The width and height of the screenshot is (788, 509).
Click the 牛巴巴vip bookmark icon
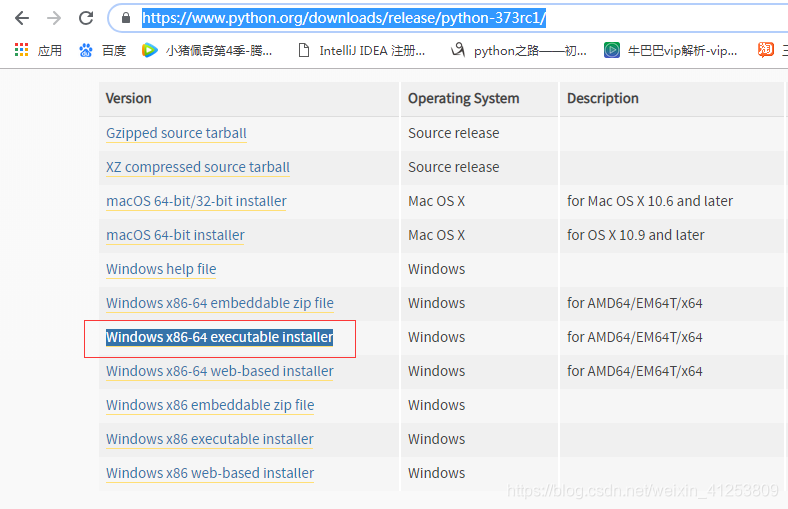612,50
